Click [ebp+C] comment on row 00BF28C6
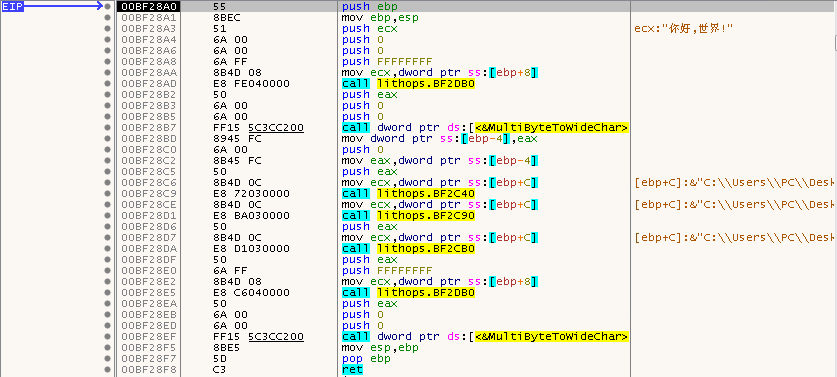Screen dimensions: 837x377 pyautogui.click(x=734, y=183)
